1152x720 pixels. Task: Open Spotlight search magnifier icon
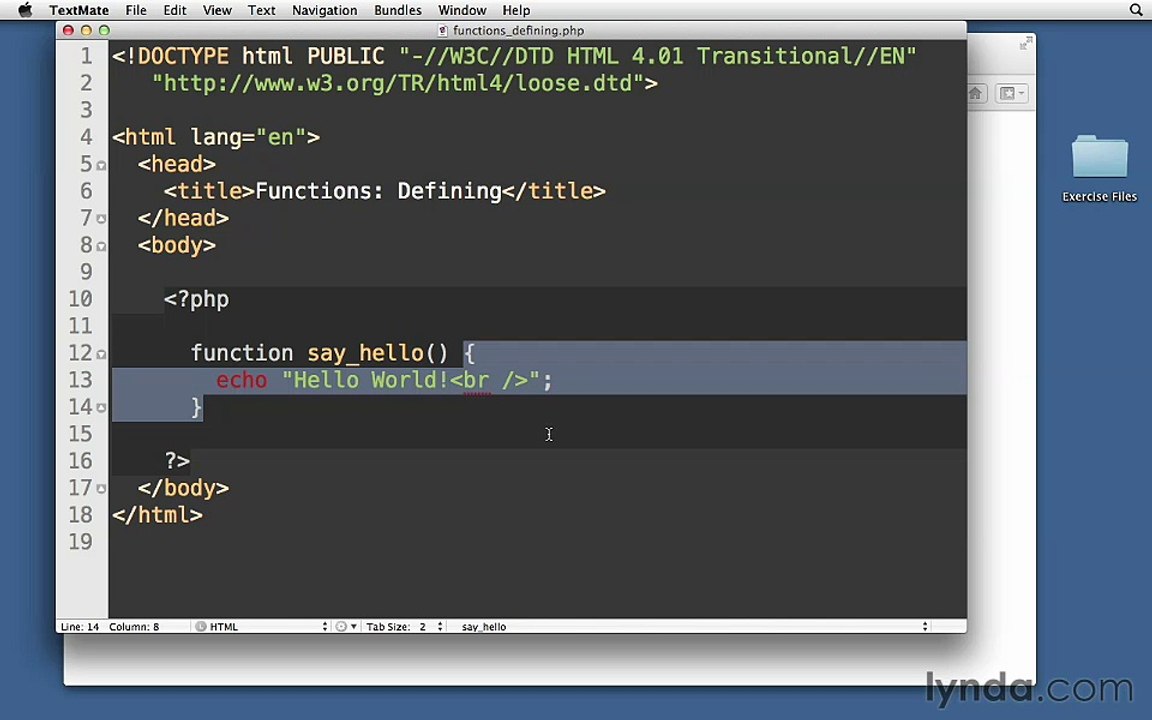[1136, 10]
